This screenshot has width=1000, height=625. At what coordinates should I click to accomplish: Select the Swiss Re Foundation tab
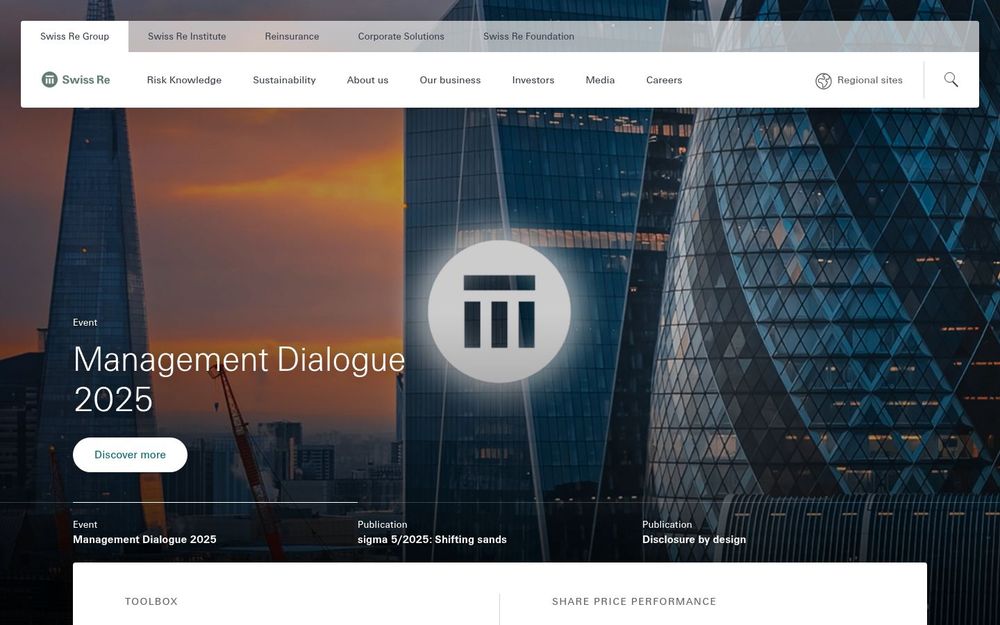(528, 35)
